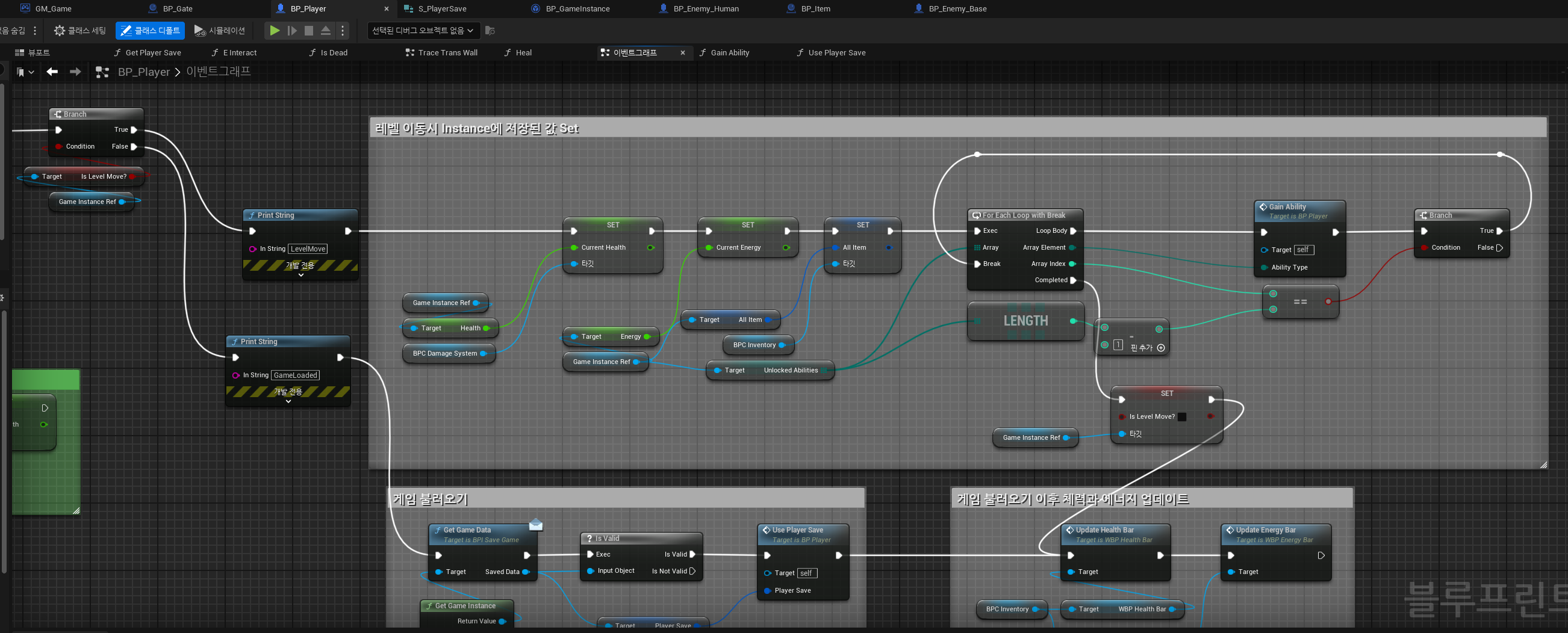Click the Loop Body exec pin
Viewport: 1568px width, 633px height.
1073,231
